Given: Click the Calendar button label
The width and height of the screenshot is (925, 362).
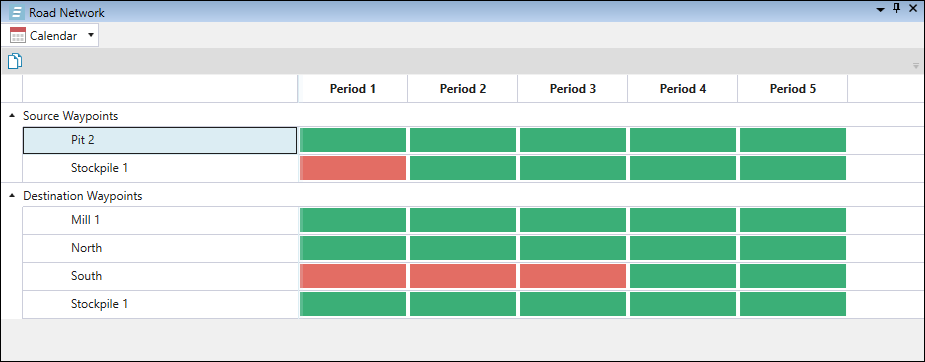Looking at the screenshot, I should point(54,35).
